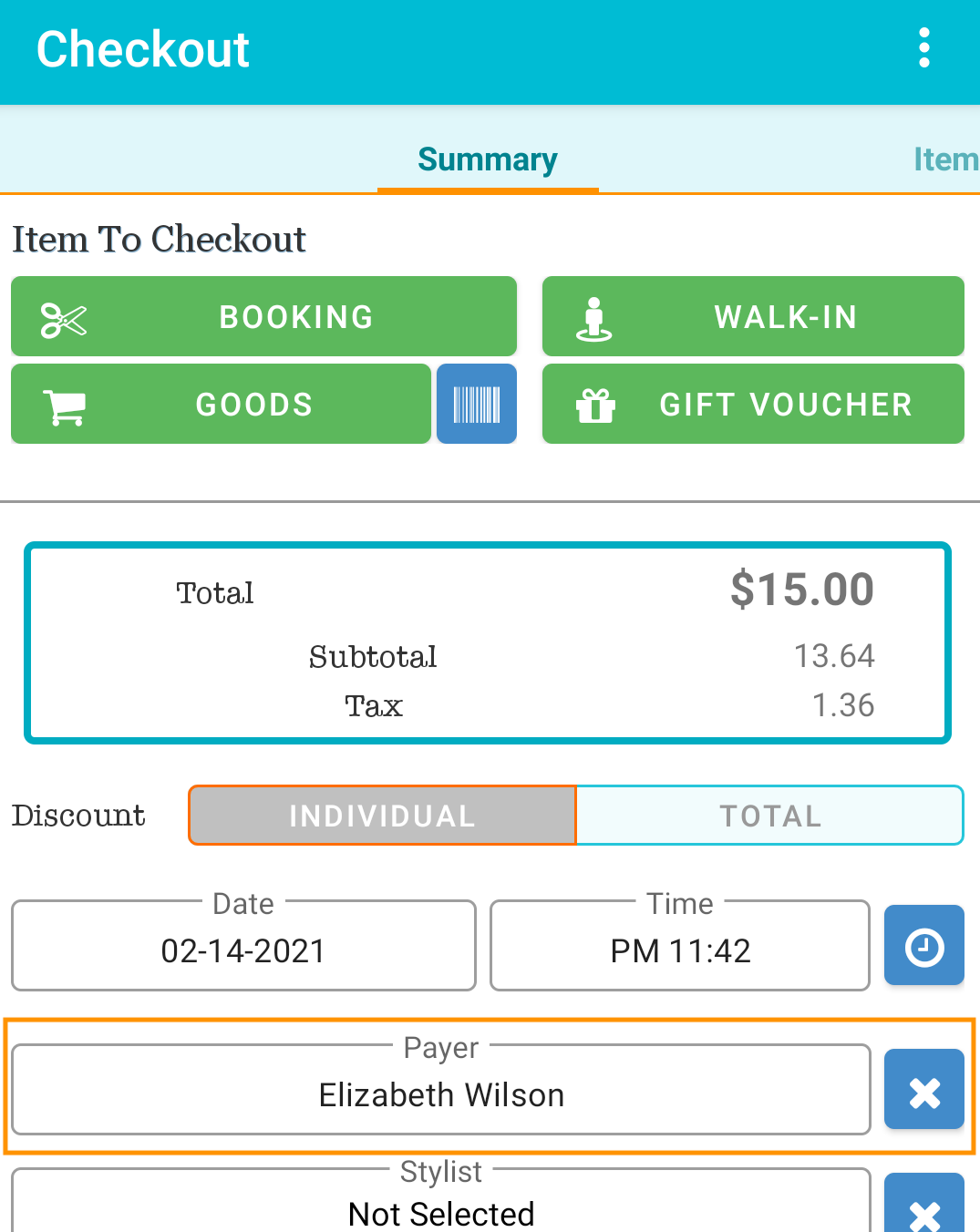Open the three-dot overflow menu
The height and width of the screenshot is (1232, 980).
[924, 48]
